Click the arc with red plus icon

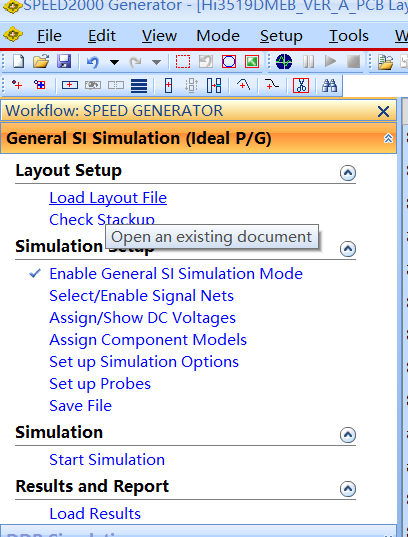point(244,85)
